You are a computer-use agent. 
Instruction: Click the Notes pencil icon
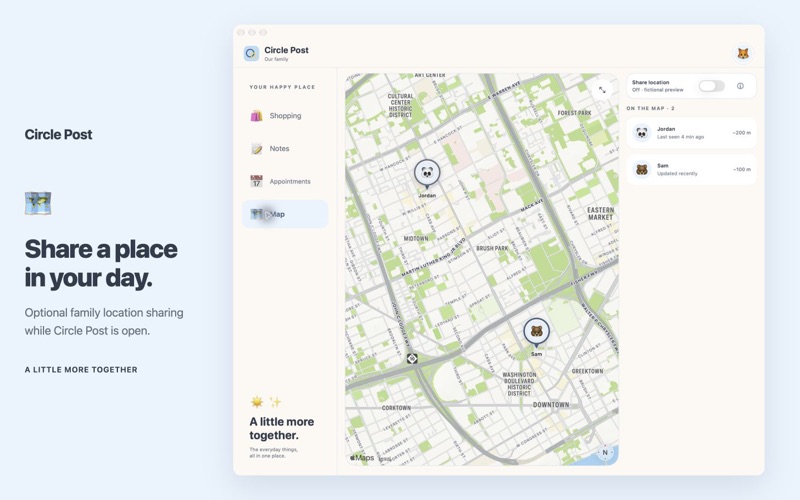pyautogui.click(x=256, y=148)
